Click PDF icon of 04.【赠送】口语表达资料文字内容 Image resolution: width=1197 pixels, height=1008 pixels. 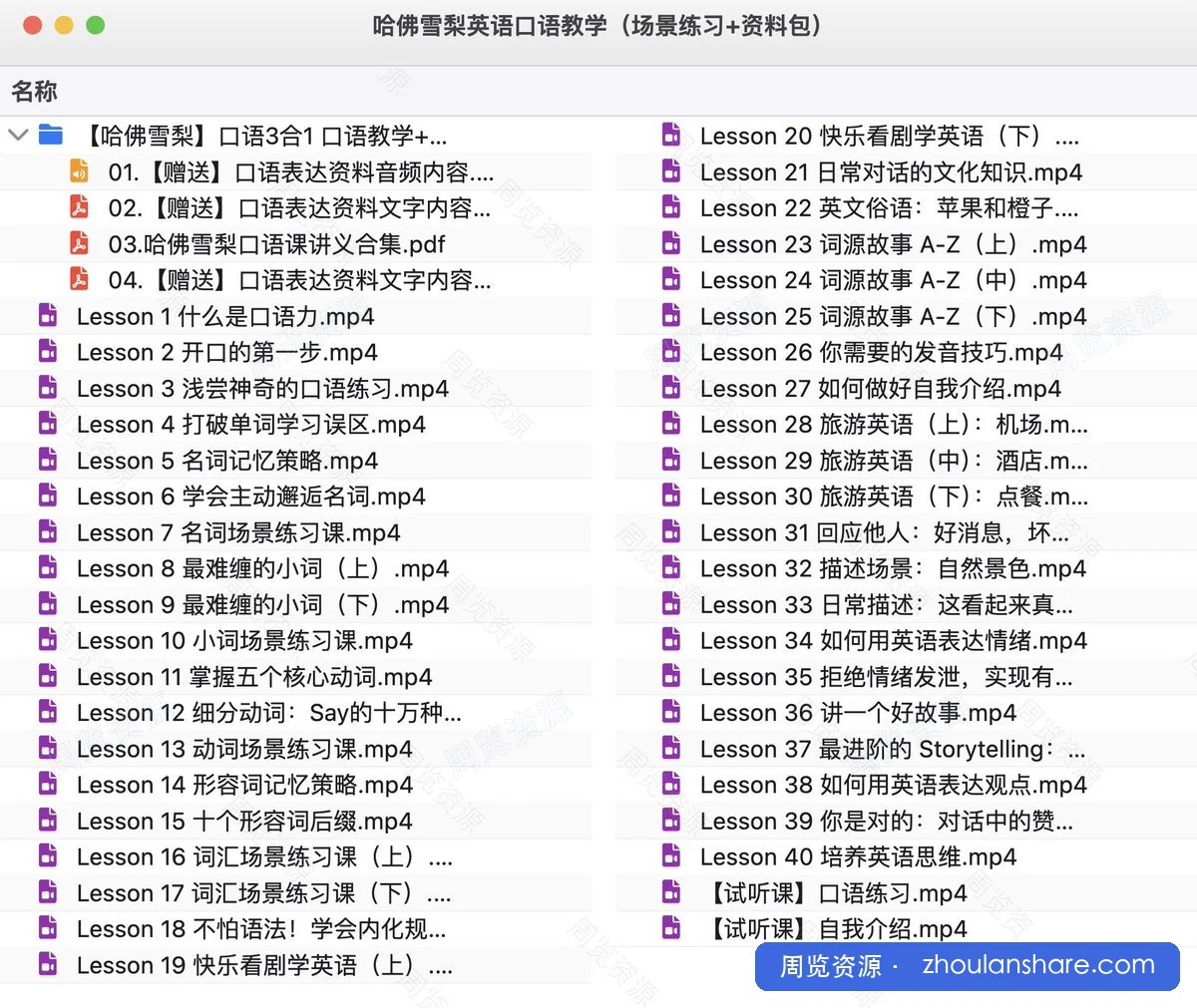coord(79,279)
